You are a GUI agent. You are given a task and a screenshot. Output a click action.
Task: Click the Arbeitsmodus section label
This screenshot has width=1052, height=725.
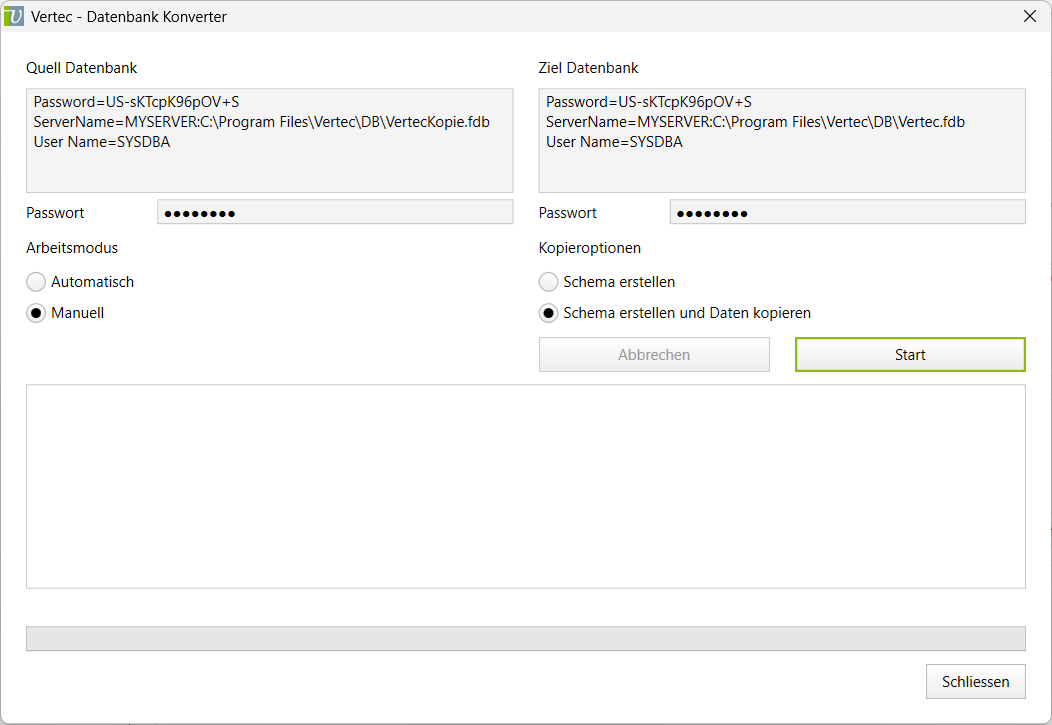72,248
